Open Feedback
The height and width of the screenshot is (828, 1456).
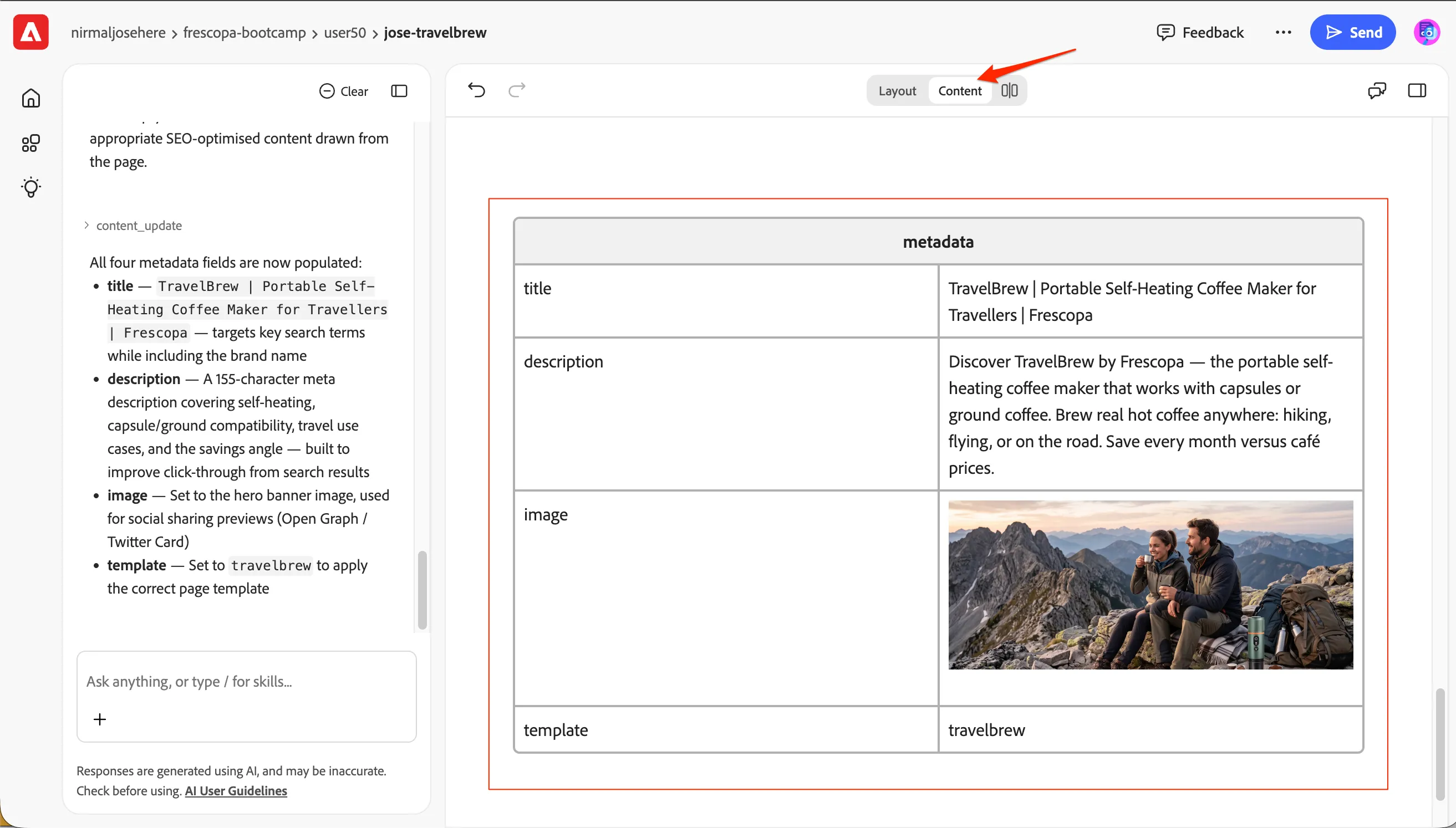[1200, 32]
